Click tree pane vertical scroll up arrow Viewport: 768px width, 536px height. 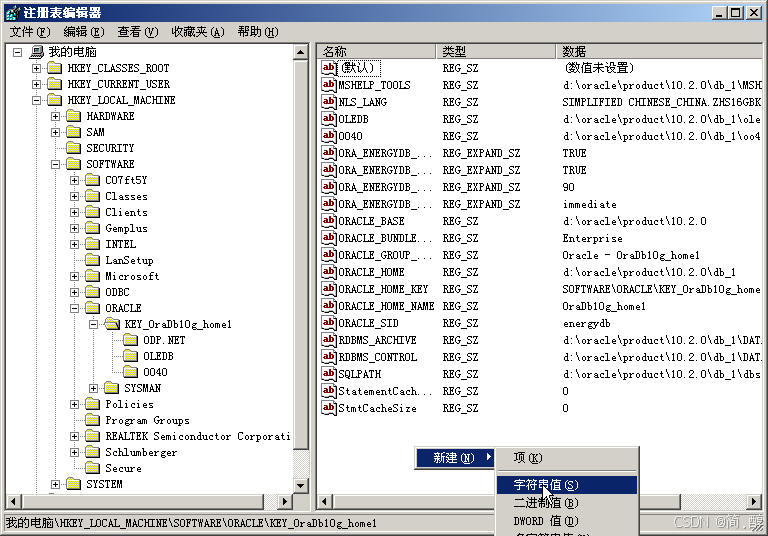coord(301,51)
